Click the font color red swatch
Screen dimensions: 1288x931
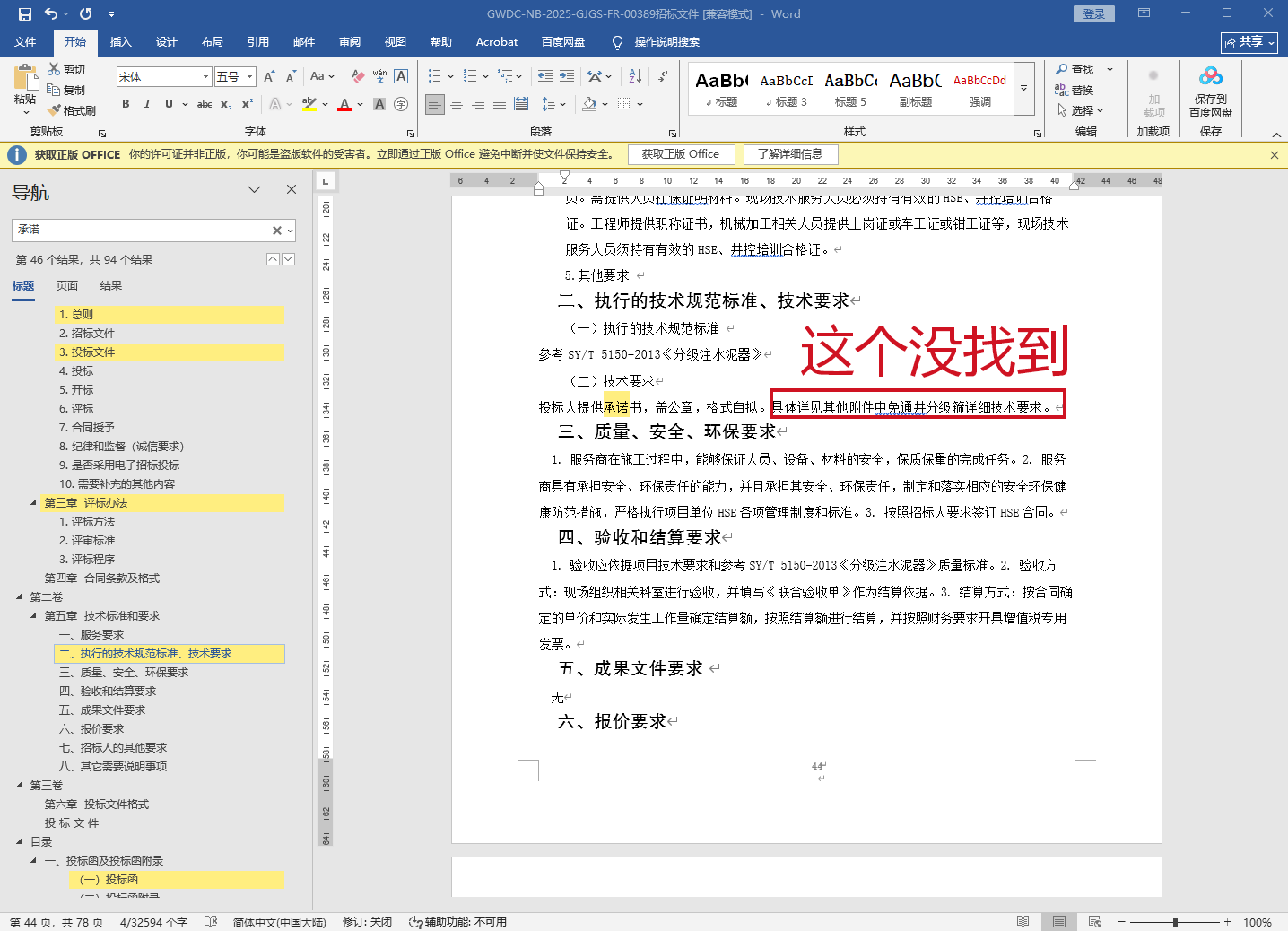pyautogui.click(x=344, y=105)
